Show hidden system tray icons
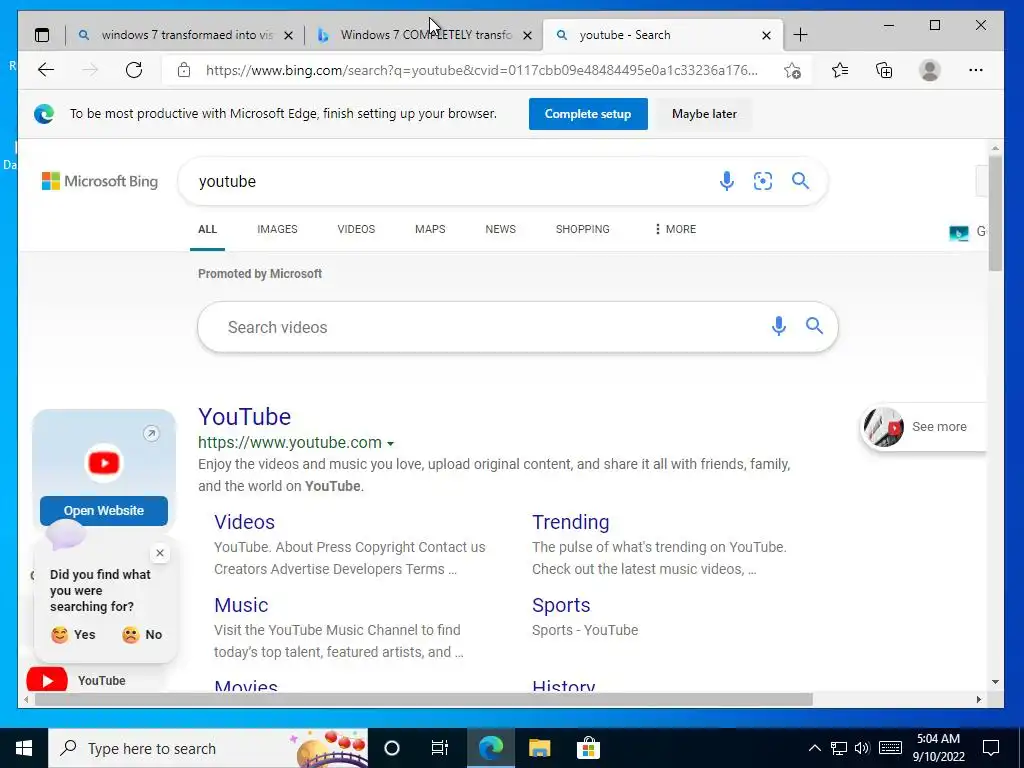Viewport: 1024px width, 768px height. coord(814,748)
